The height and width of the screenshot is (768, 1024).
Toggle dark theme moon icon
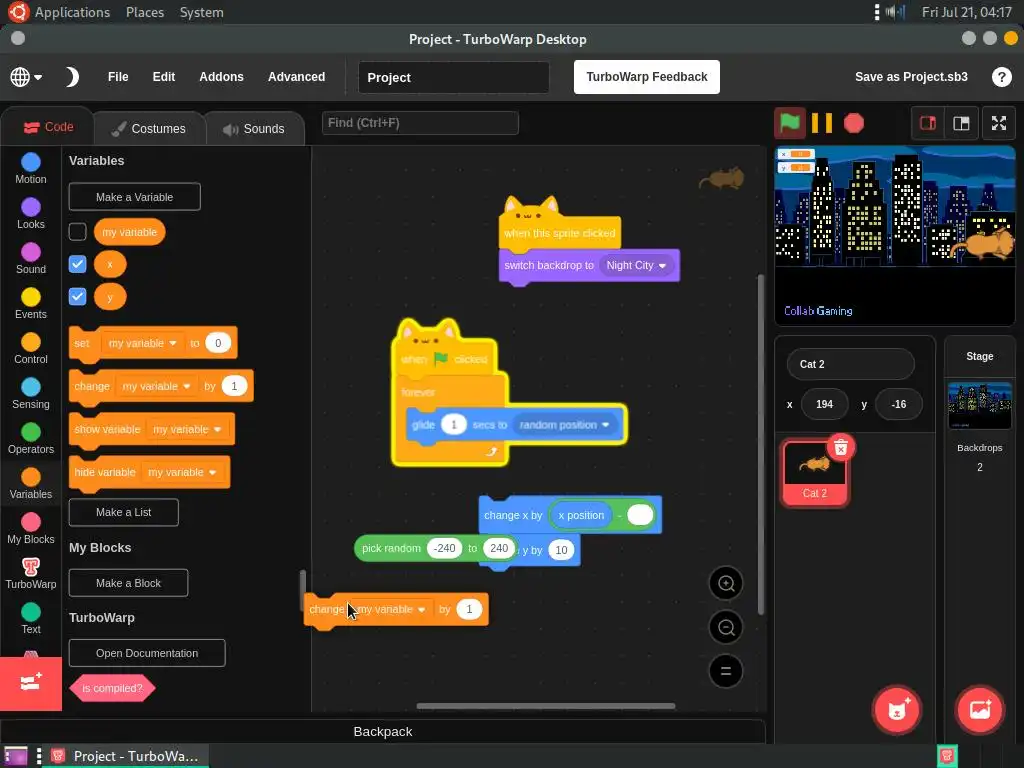point(71,77)
